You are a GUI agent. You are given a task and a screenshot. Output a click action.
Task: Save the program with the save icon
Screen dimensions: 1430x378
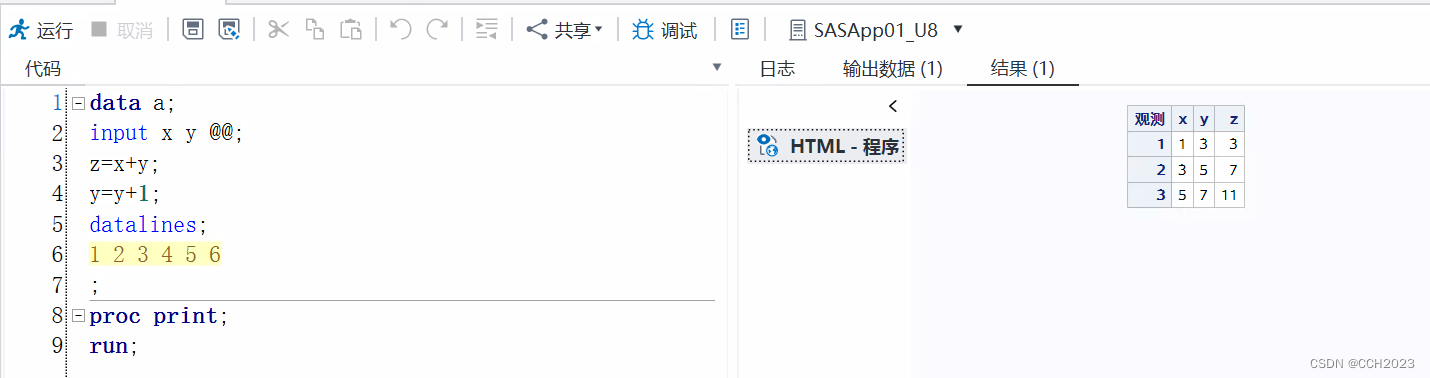[x=193, y=30]
